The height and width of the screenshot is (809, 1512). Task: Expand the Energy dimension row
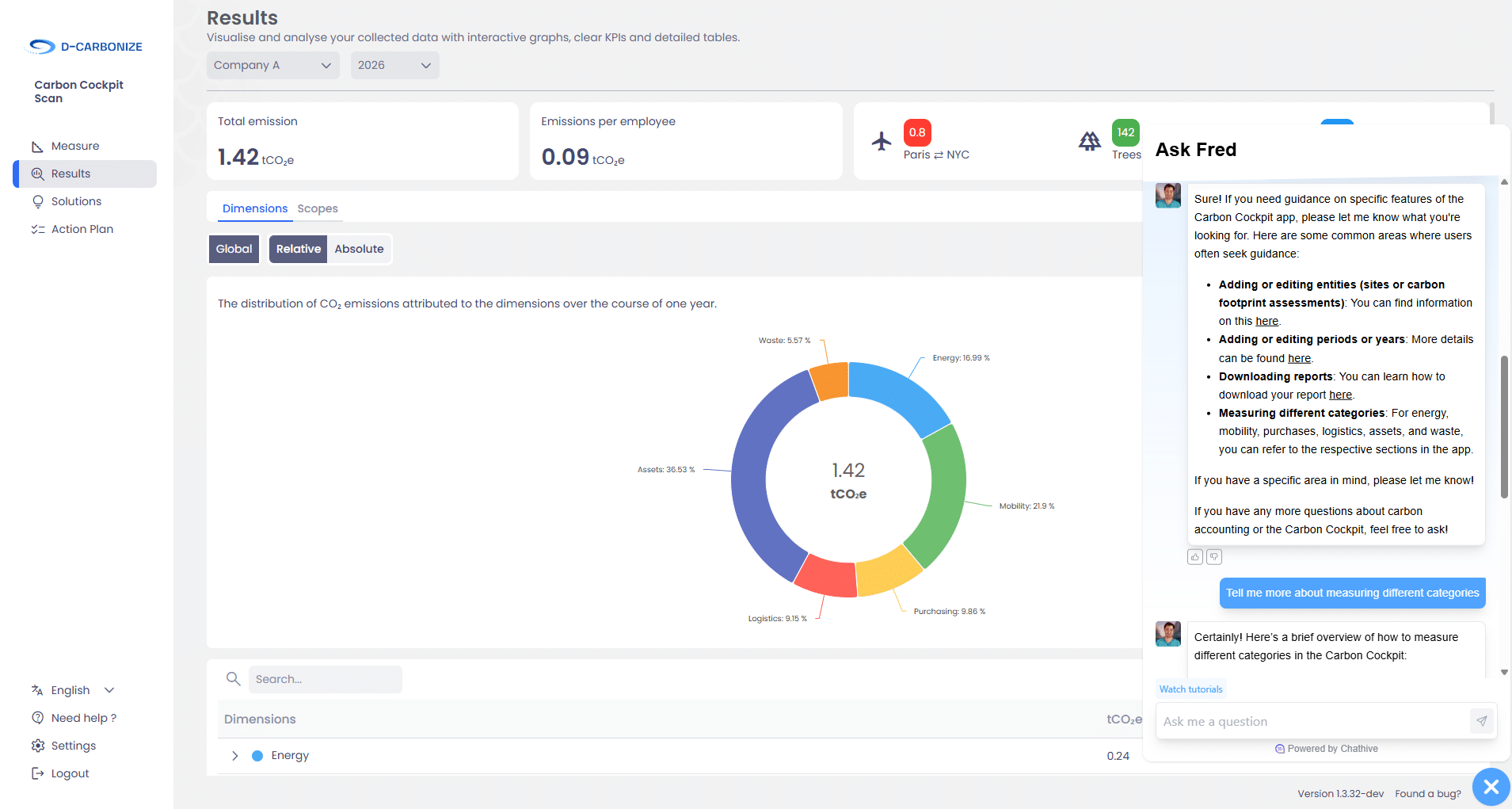(x=235, y=756)
